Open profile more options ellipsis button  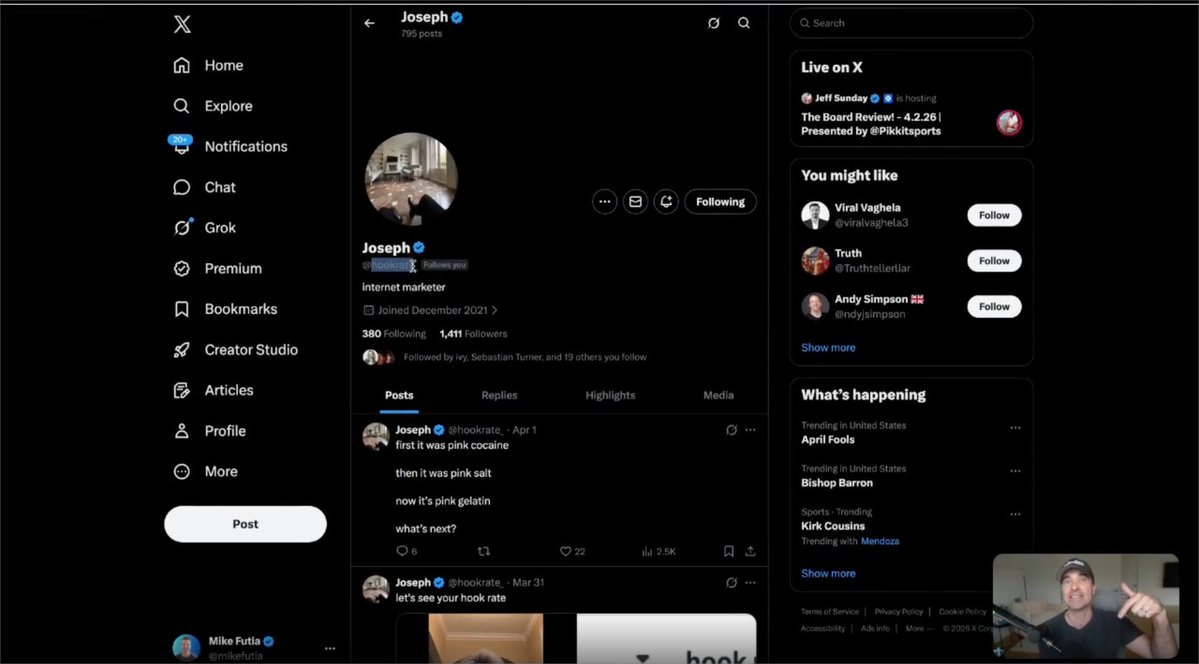point(605,202)
